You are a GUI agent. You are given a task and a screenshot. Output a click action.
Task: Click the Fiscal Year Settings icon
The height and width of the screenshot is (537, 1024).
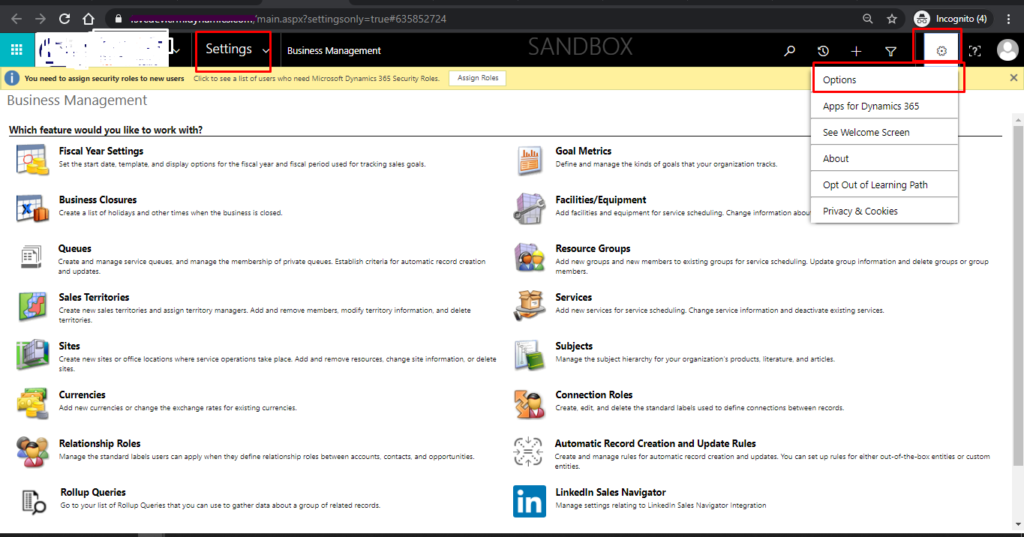(32, 159)
